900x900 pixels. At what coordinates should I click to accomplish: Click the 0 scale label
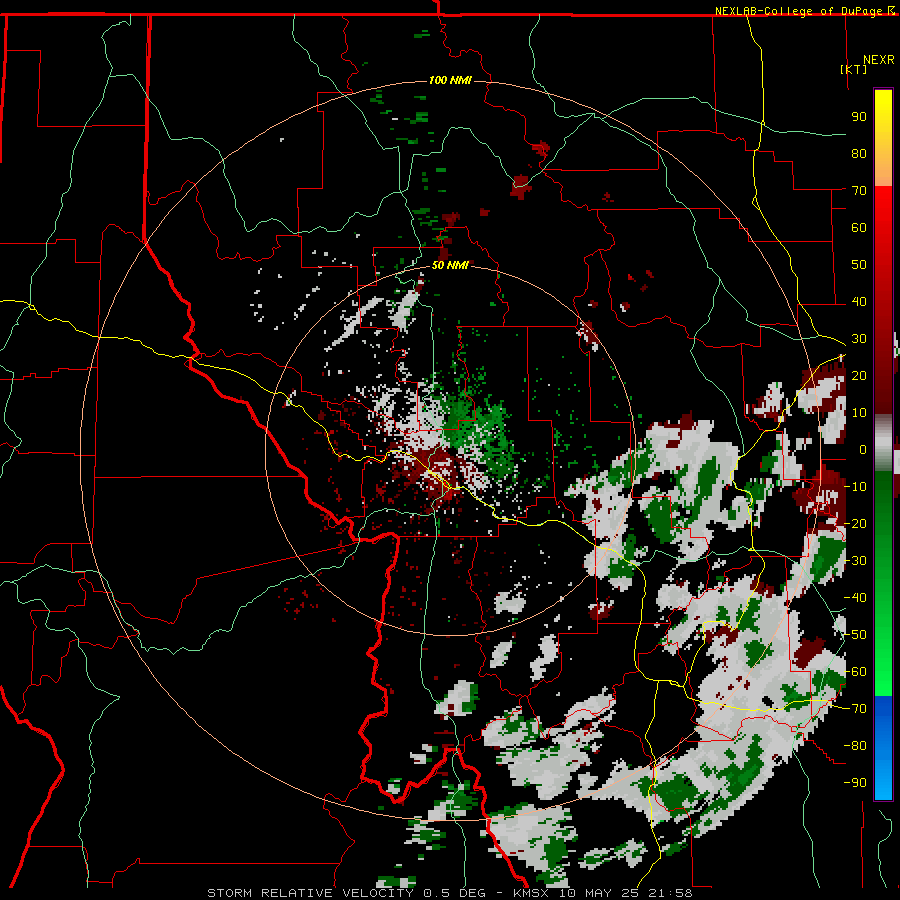coord(863,449)
